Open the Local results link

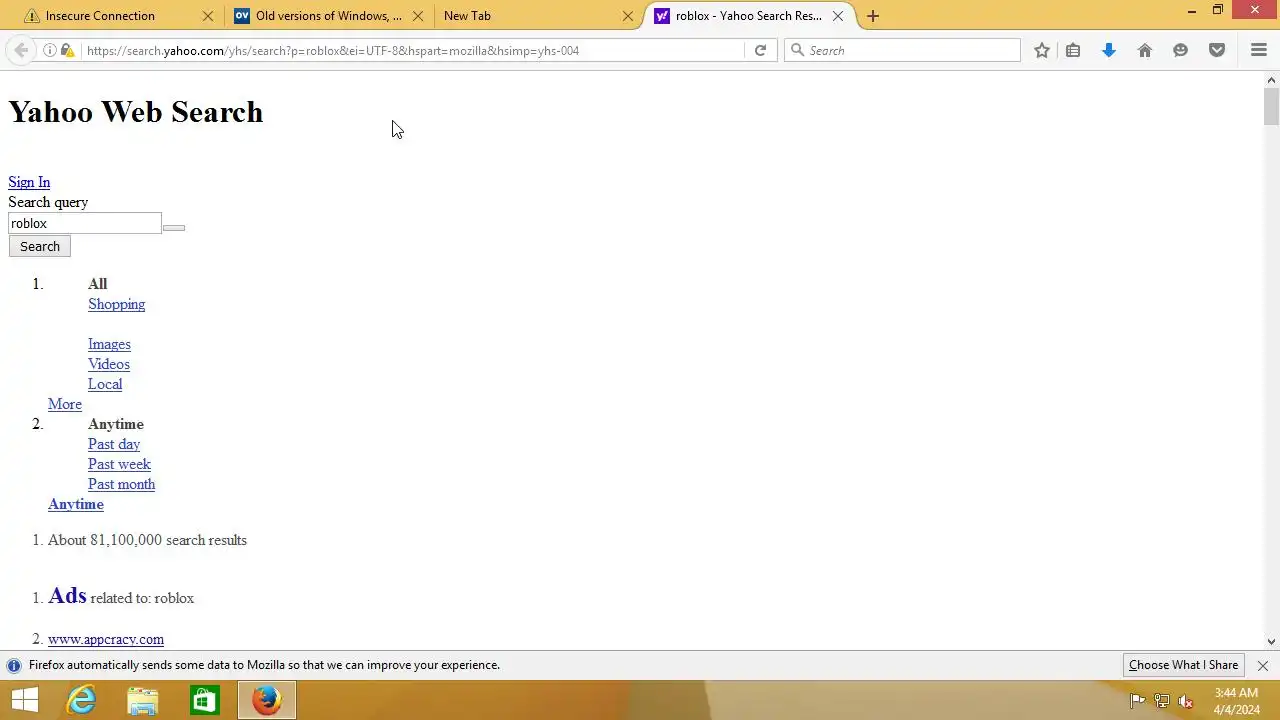pyautogui.click(x=105, y=384)
